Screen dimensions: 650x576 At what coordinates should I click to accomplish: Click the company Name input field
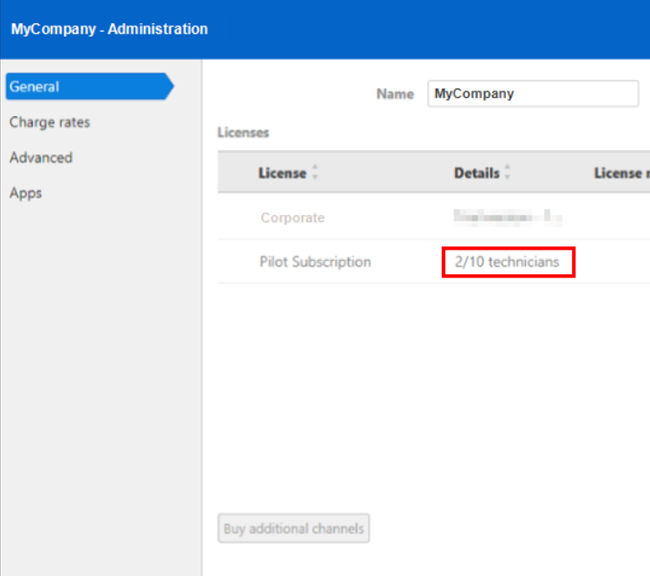click(533, 94)
